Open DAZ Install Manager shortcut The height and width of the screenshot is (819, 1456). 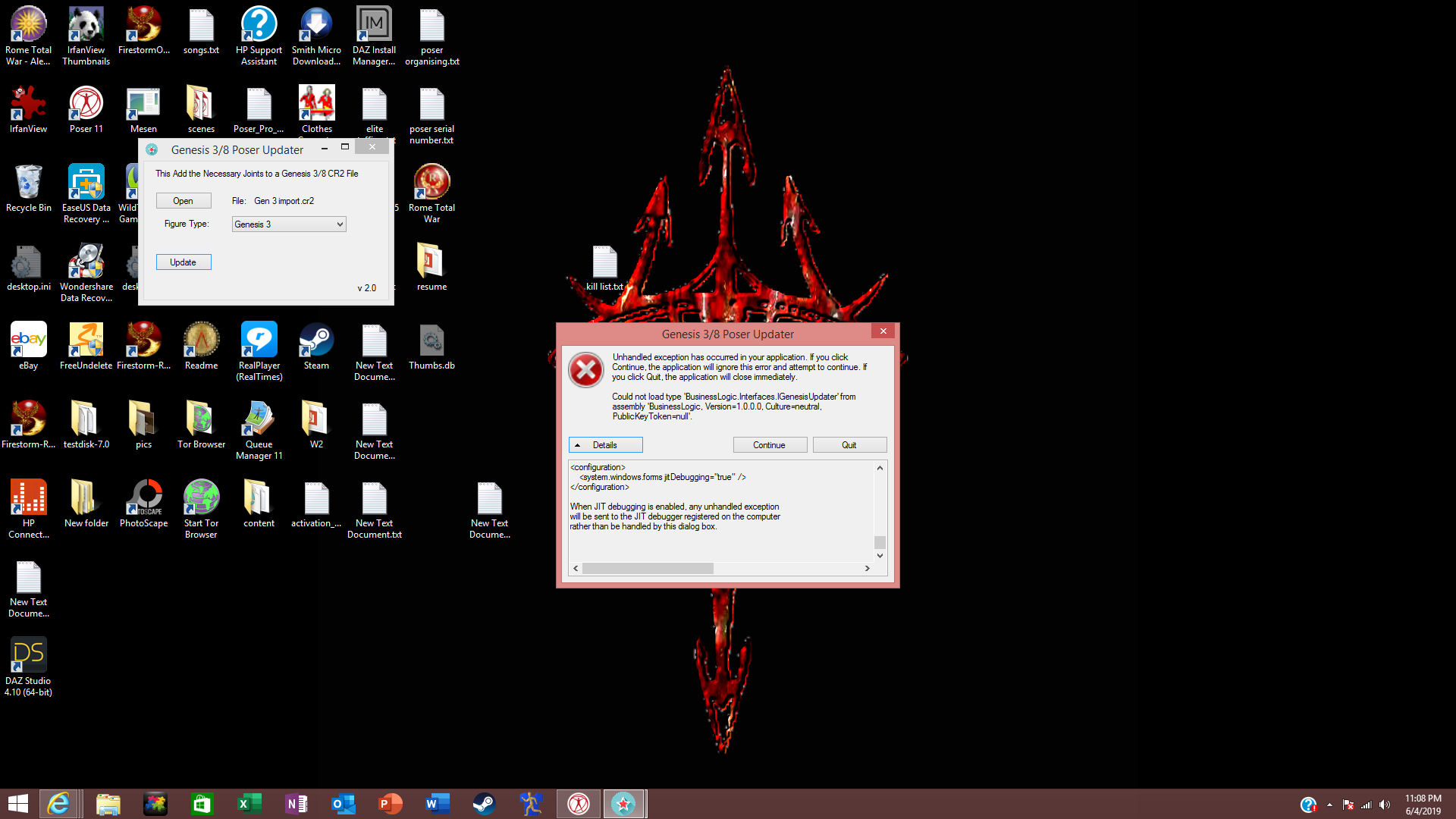click(x=375, y=36)
